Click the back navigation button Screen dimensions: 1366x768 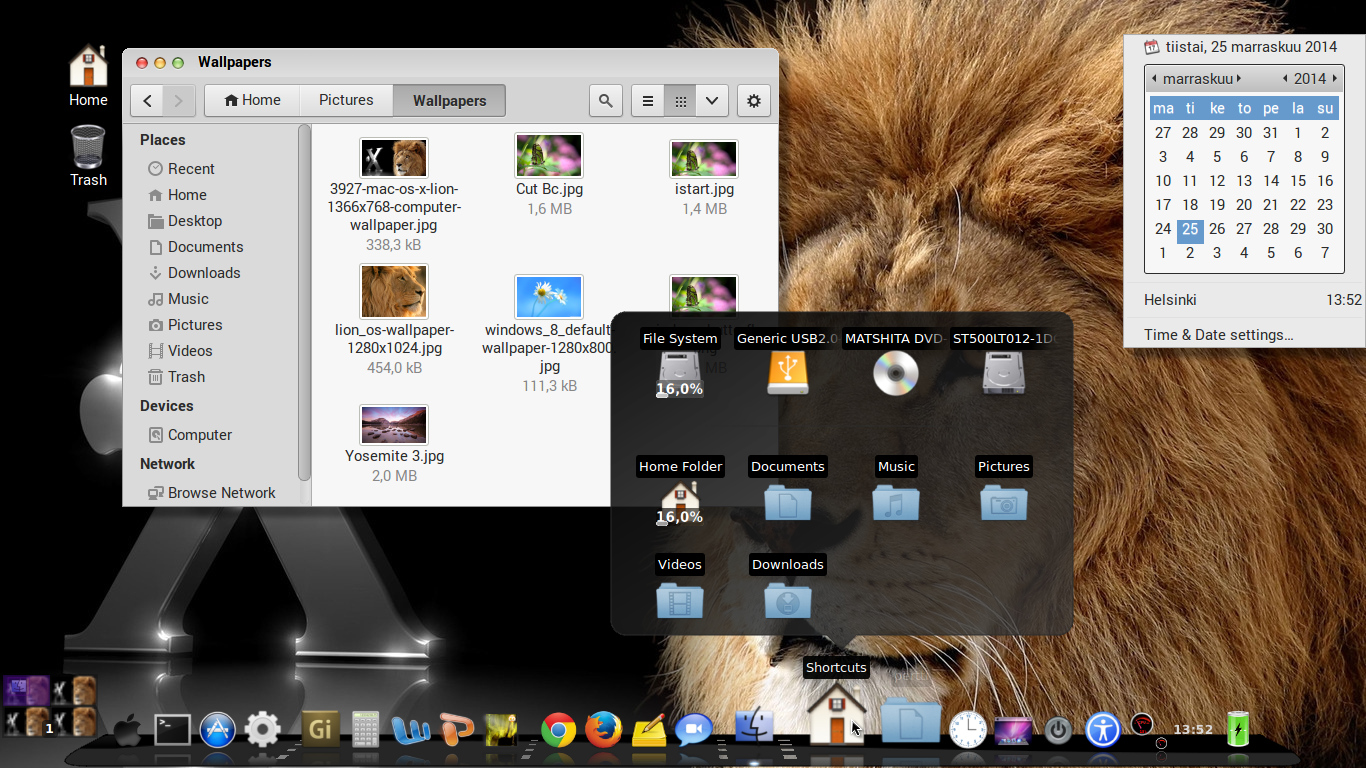(147, 101)
